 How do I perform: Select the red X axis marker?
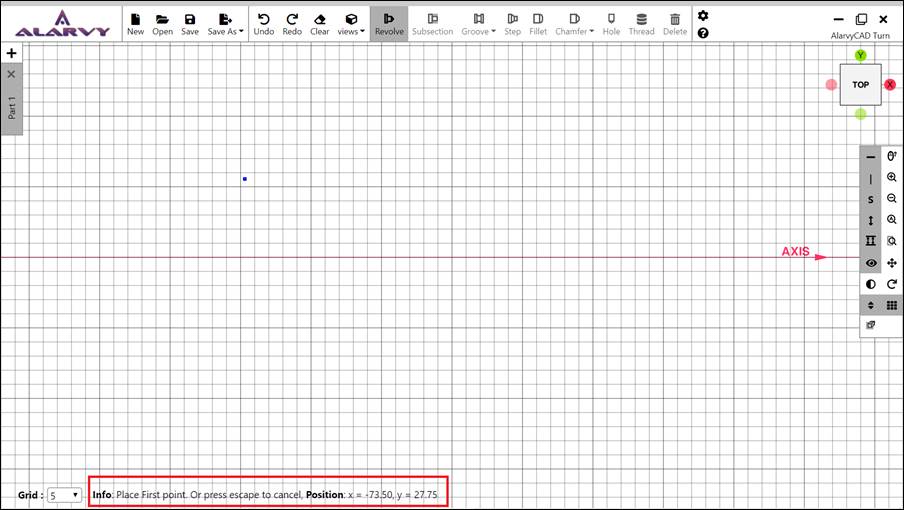[890, 85]
